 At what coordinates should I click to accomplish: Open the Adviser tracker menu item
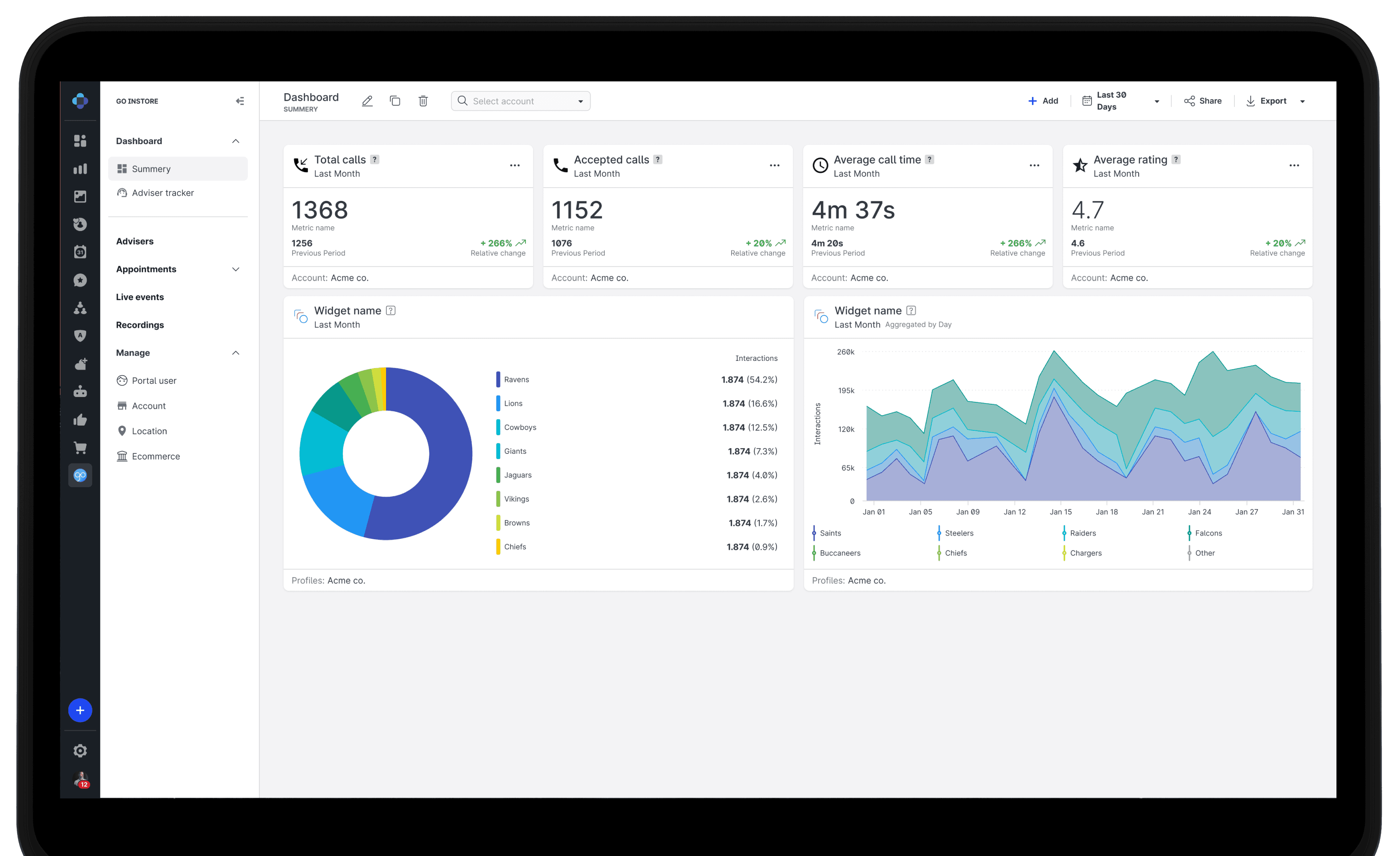(x=162, y=193)
